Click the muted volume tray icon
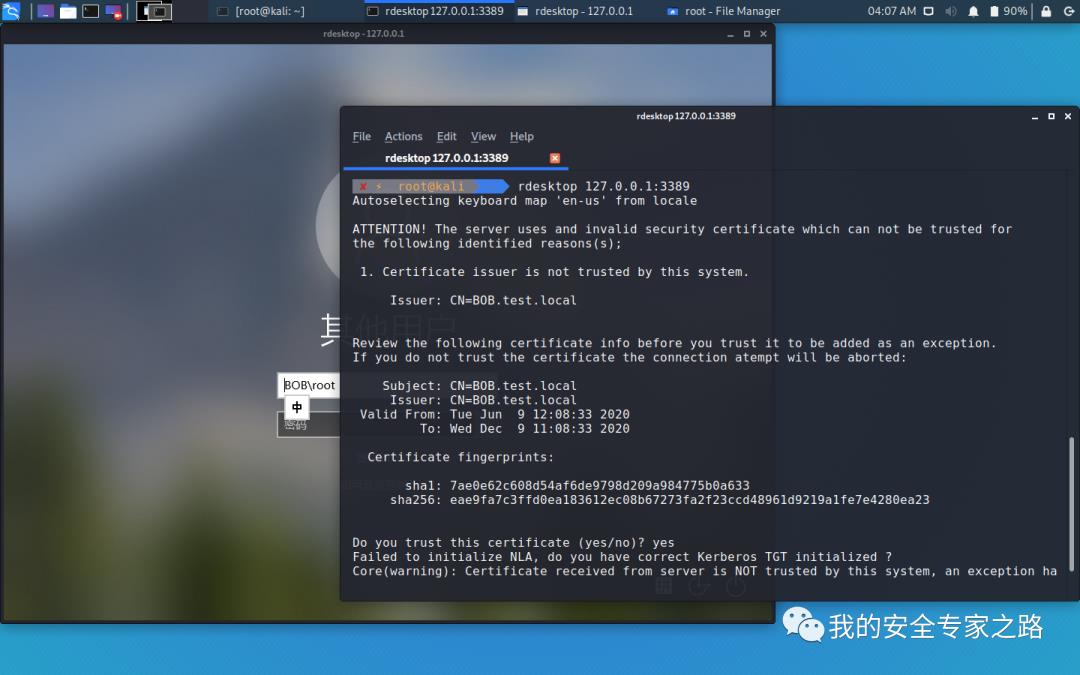The height and width of the screenshot is (675, 1080). tap(951, 11)
